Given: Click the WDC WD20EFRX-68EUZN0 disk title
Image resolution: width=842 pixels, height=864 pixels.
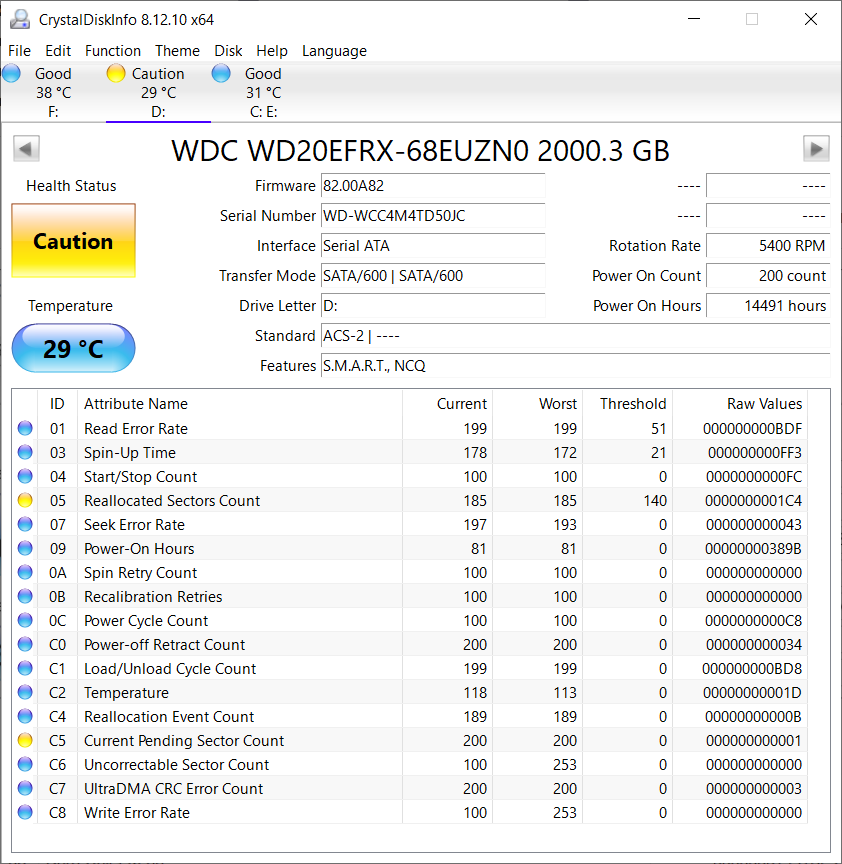Looking at the screenshot, I should click(x=420, y=150).
